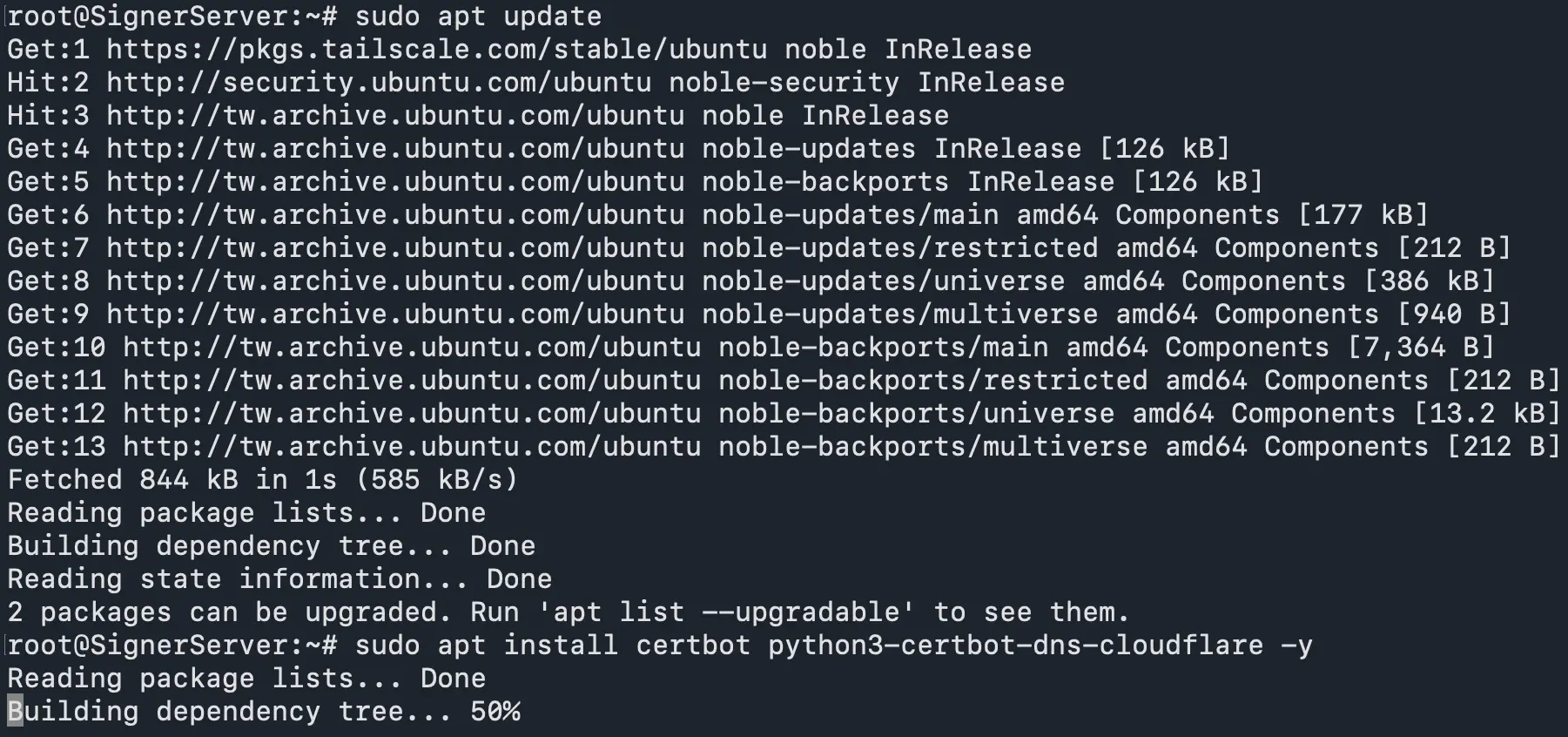Click the Get:5 noble-backports InRelease URL

pos(395,182)
